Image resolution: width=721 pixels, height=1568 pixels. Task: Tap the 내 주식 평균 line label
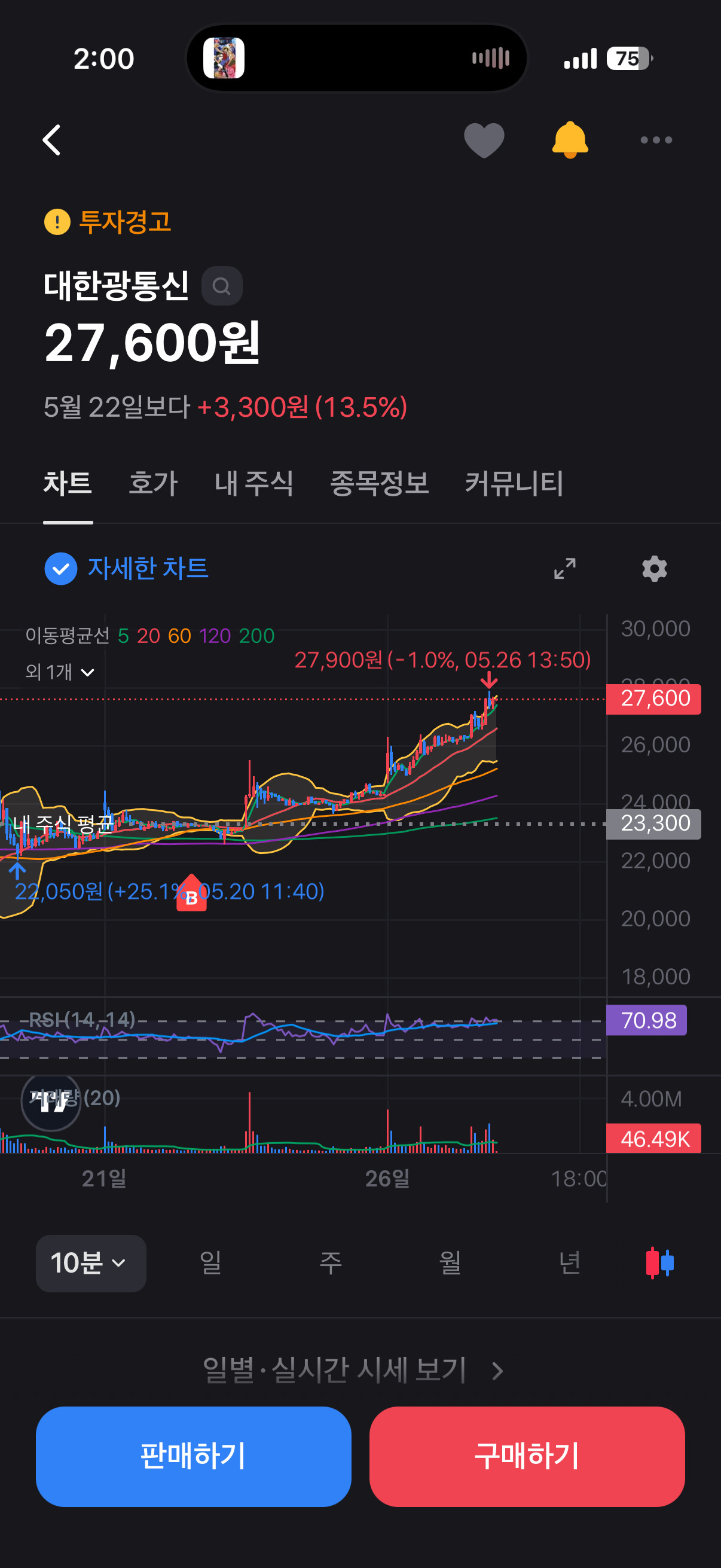(x=63, y=824)
